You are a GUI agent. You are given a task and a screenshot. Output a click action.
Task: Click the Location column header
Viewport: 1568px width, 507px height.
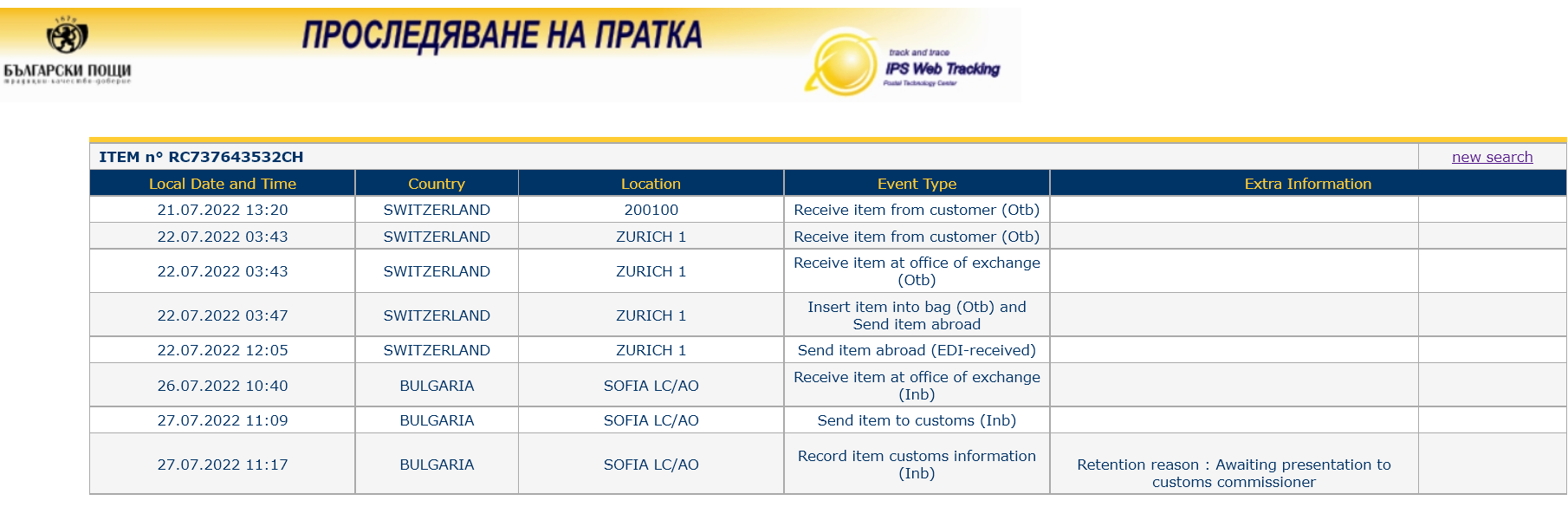pyautogui.click(x=651, y=184)
